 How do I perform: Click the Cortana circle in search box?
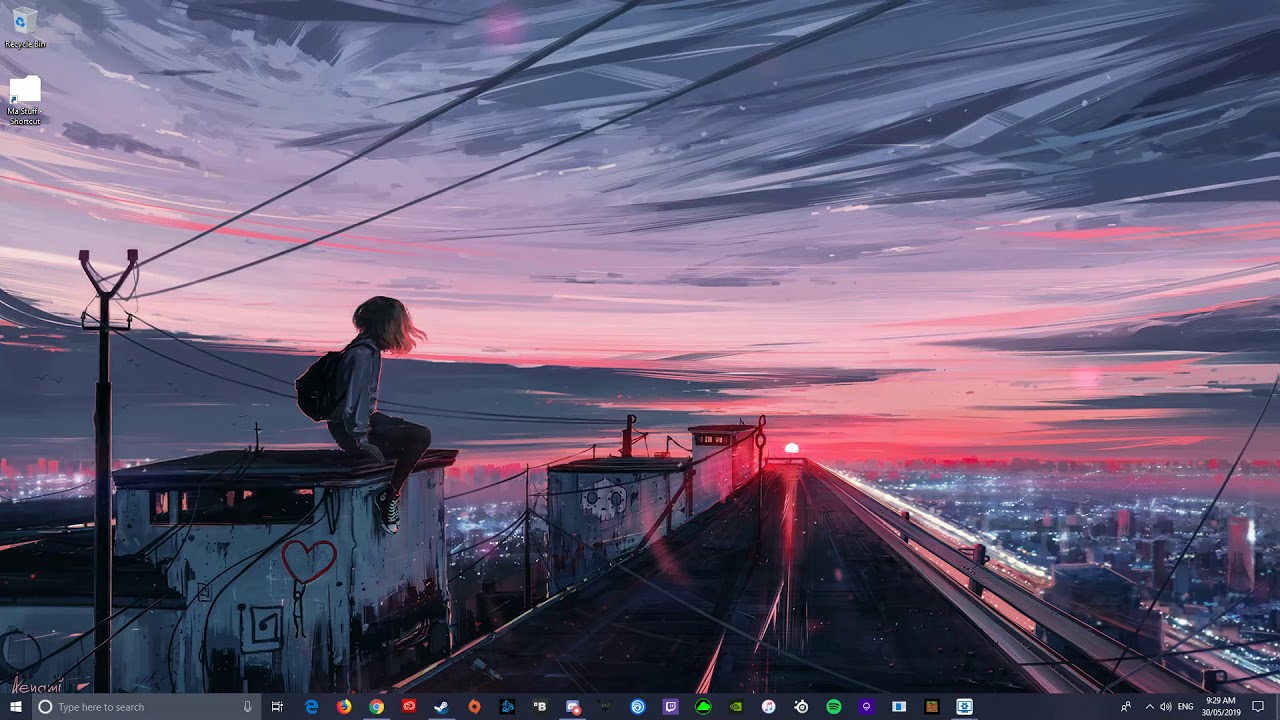45,707
